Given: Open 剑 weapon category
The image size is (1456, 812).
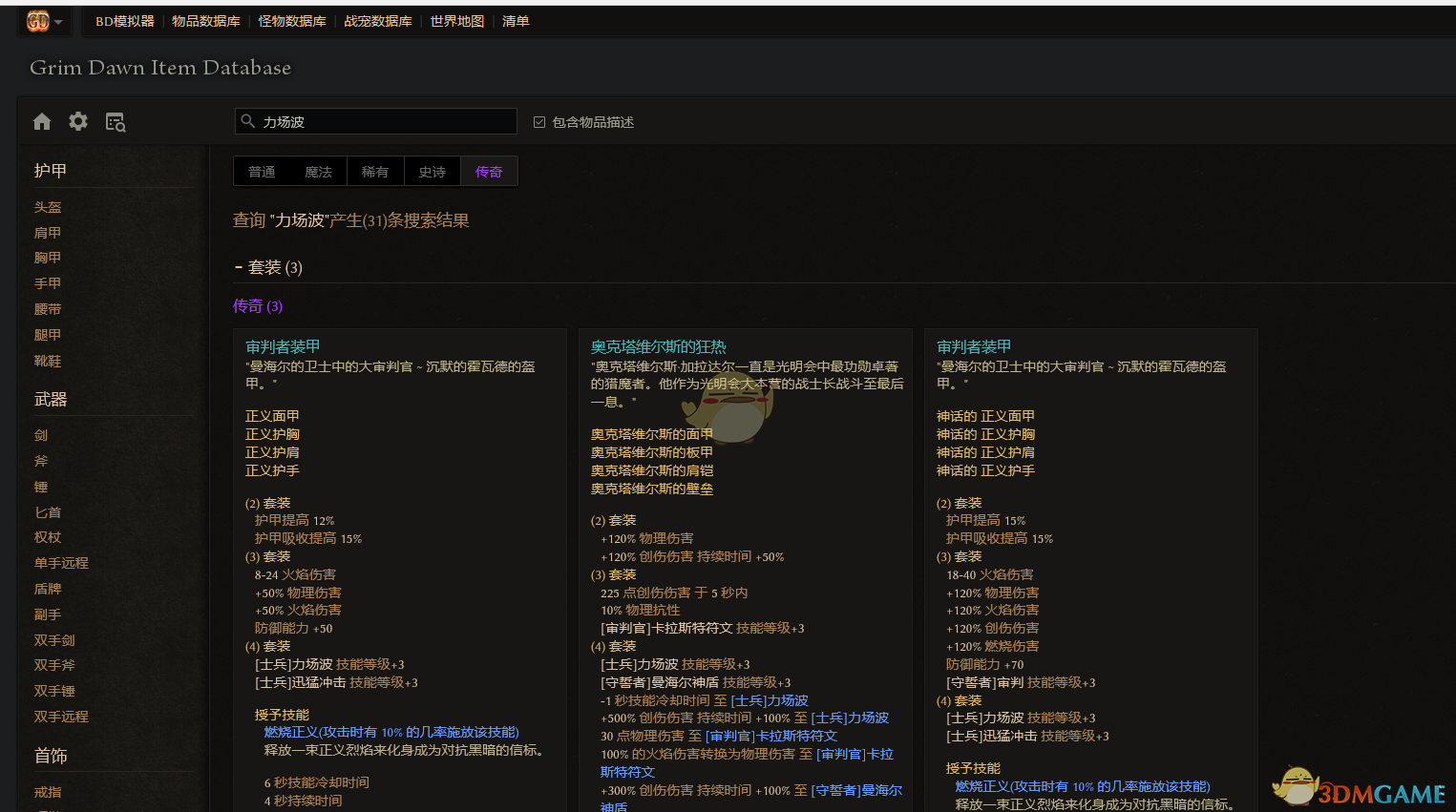Looking at the screenshot, I should tap(41, 435).
